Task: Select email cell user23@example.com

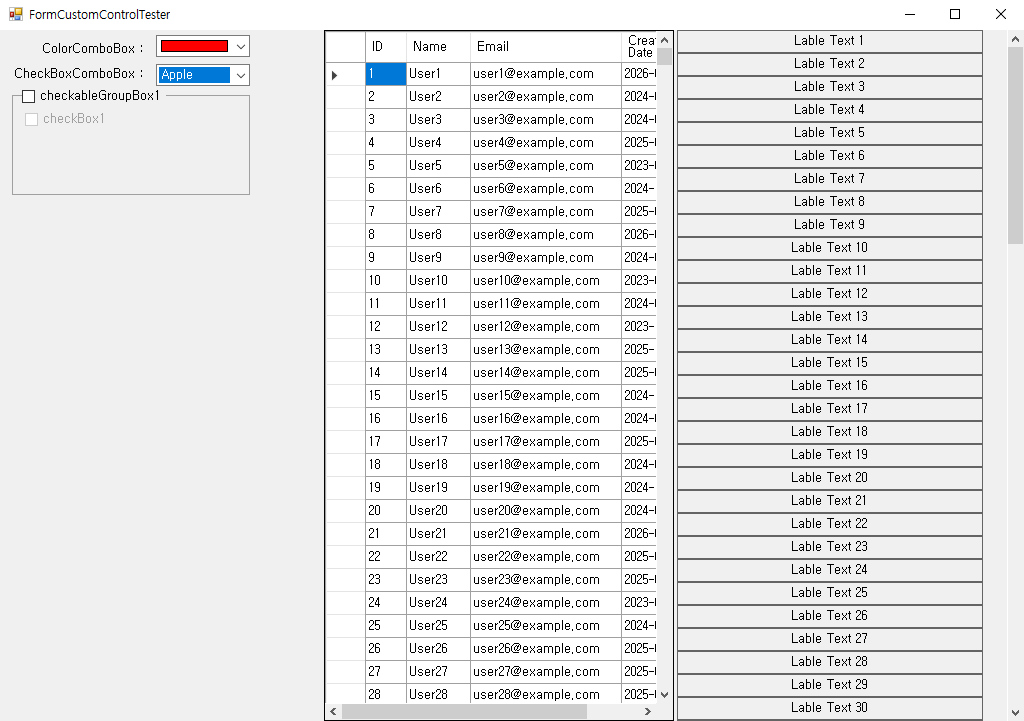Action: pos(546,579)
